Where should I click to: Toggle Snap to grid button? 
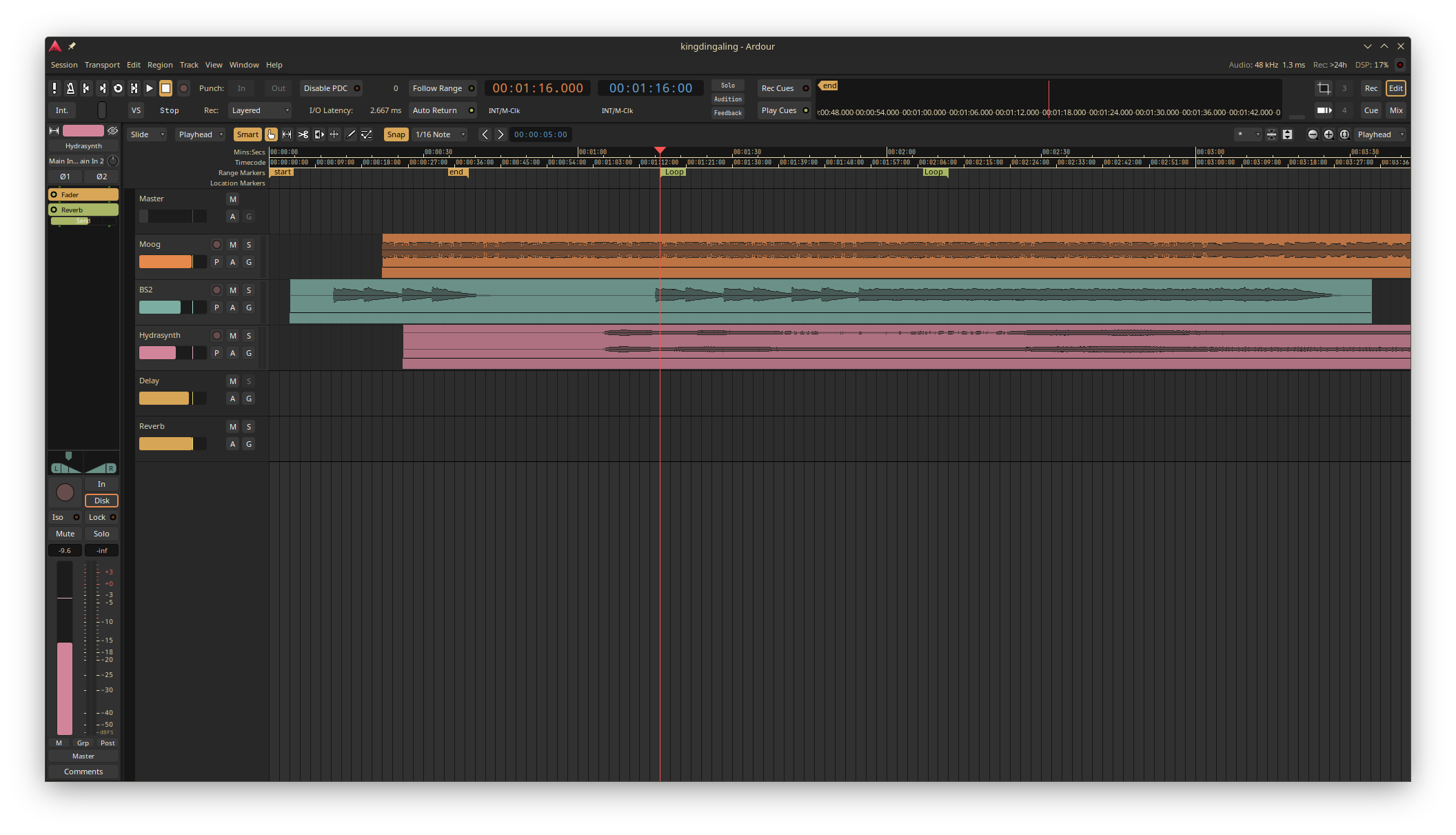click(396, 134)
